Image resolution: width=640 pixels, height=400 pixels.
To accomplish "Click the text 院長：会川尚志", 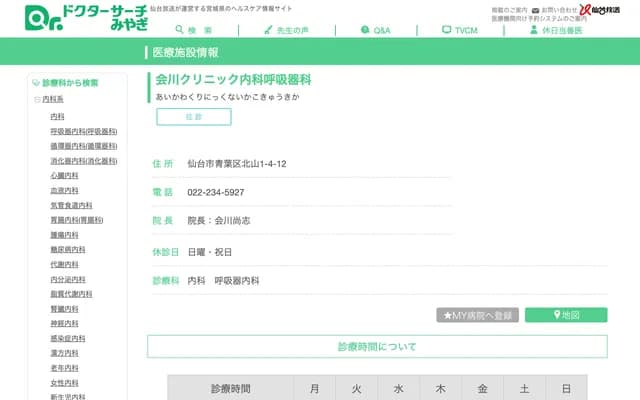I will pyautogui.click(x=219, y=220).
